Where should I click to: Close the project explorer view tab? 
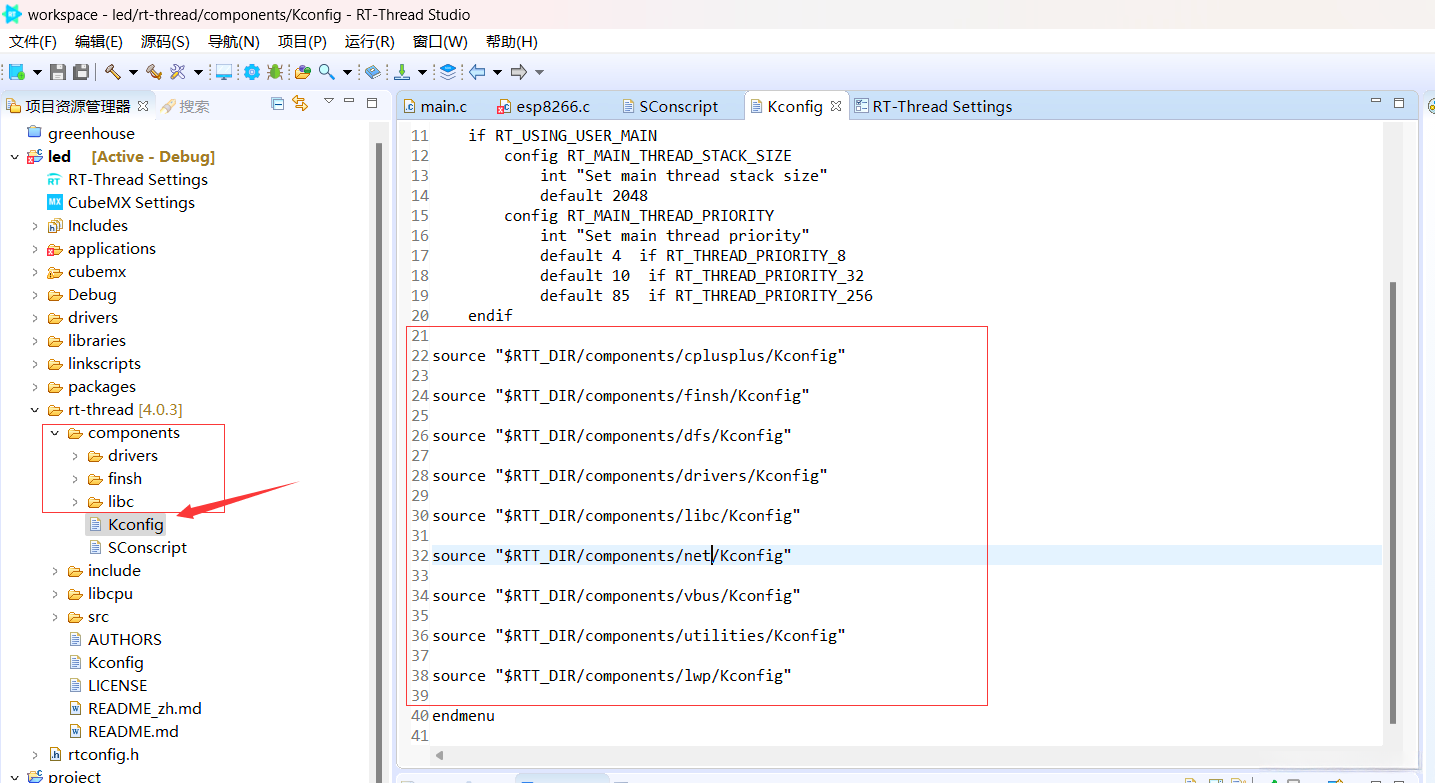(143, 106)
